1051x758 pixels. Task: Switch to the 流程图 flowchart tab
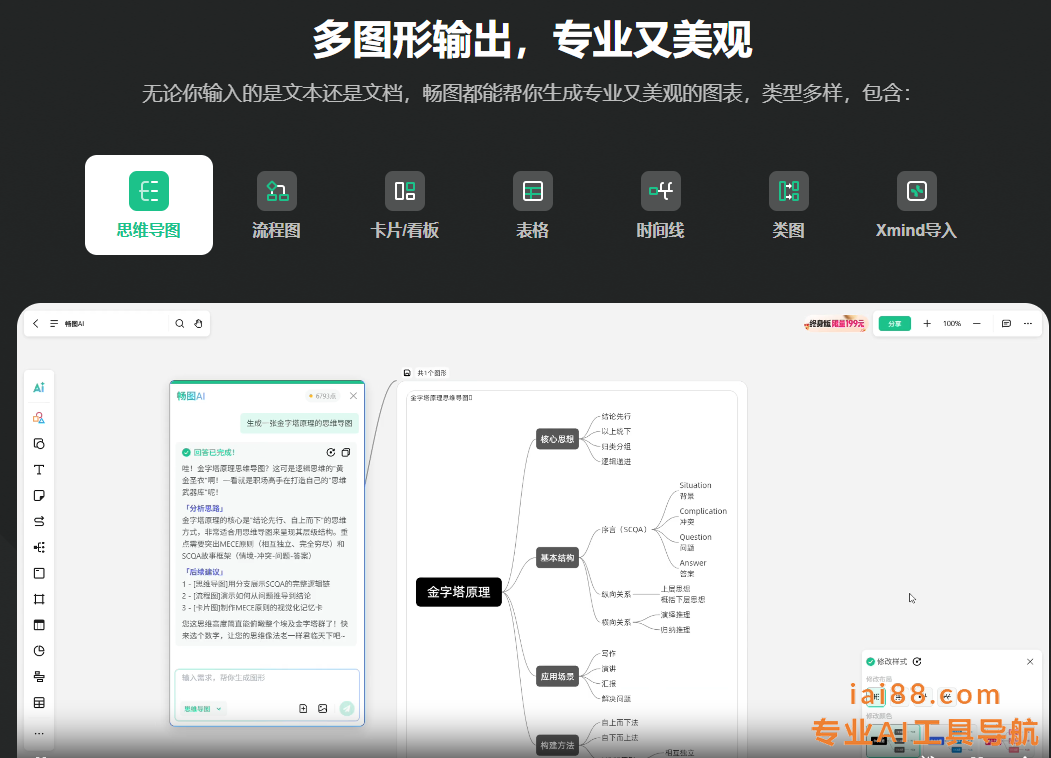click(x=276, y=205)
